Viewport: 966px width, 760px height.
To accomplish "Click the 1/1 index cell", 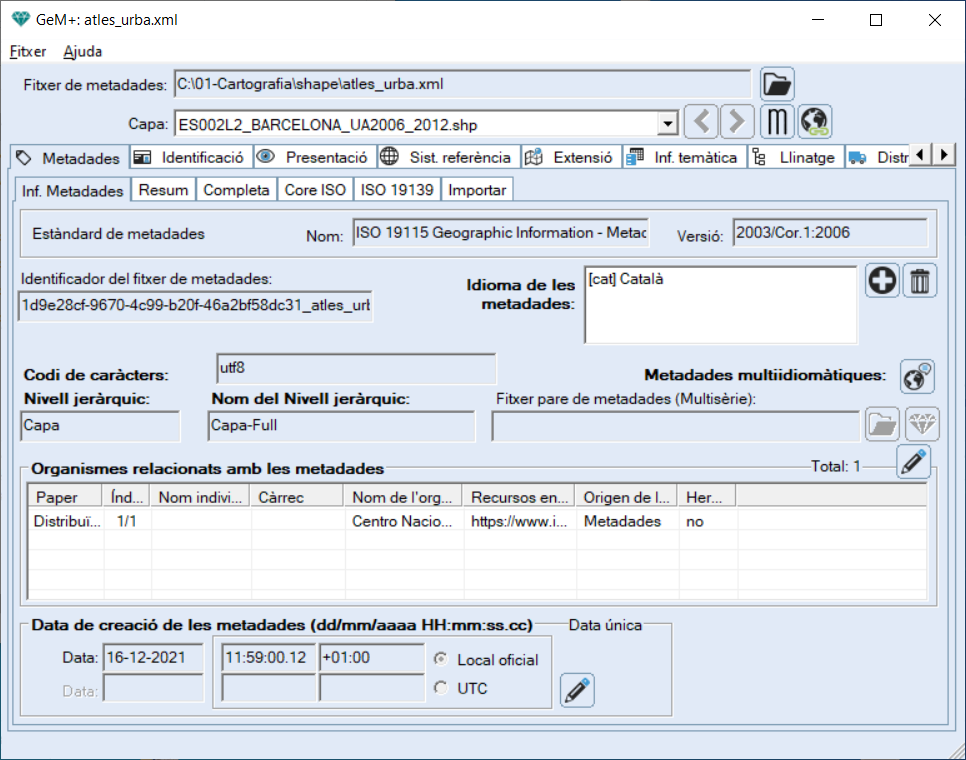I will point(127,521).
